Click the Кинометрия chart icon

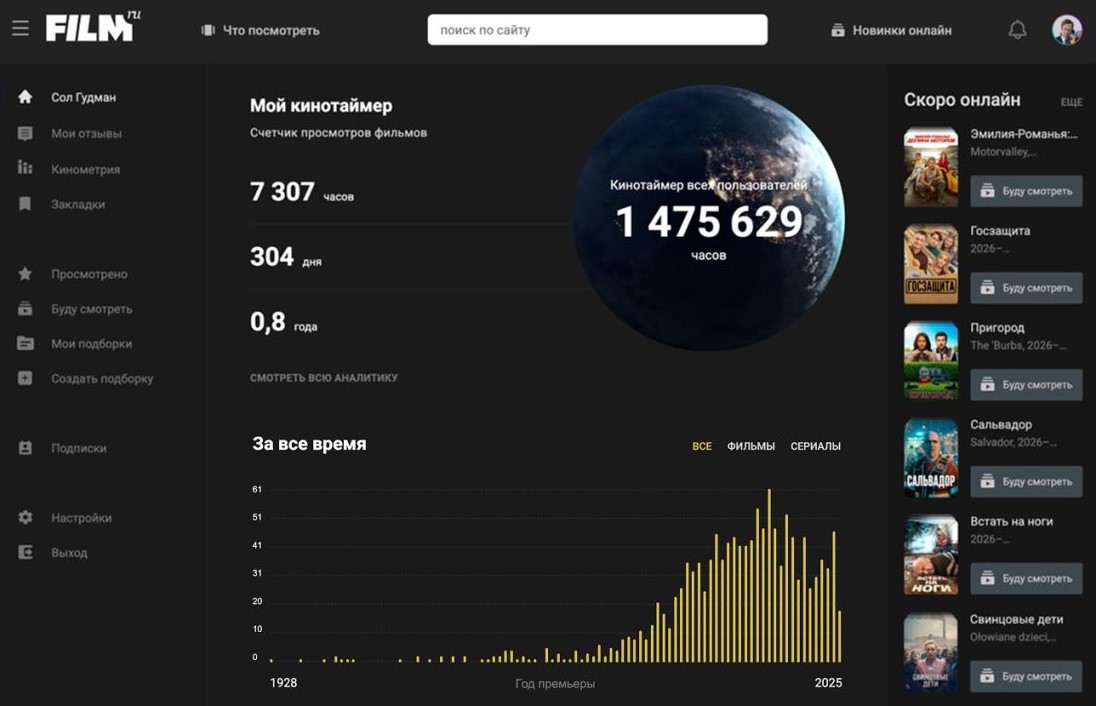(x=26, y=168)
